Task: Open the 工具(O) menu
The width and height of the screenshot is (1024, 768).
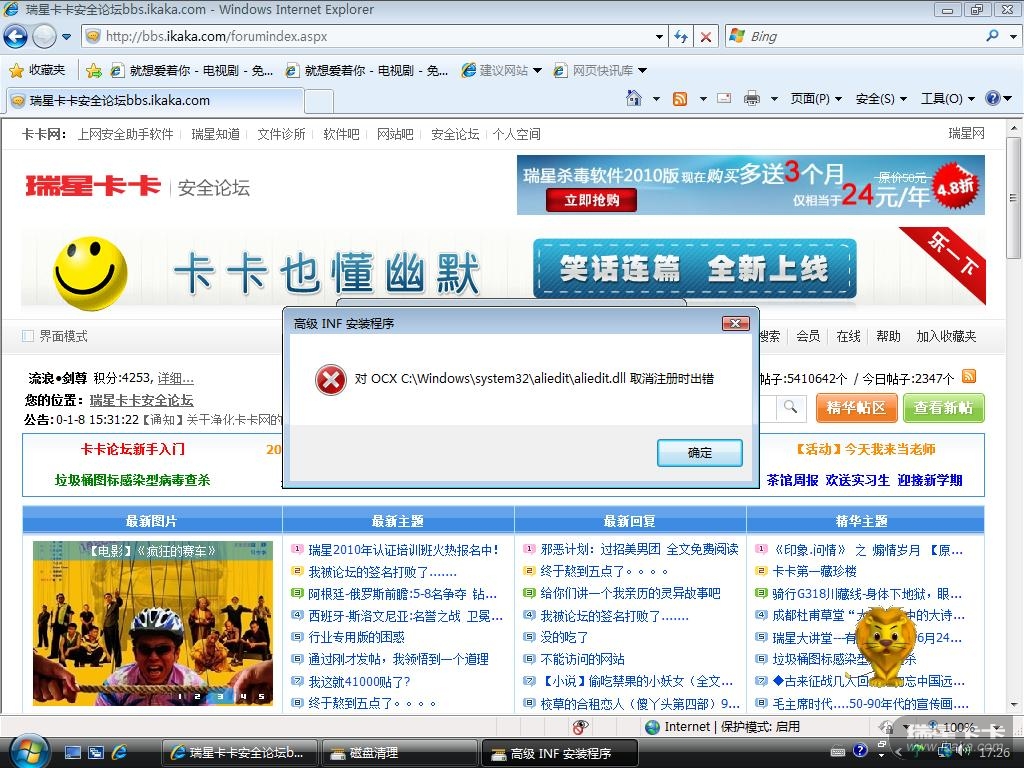Action: (948, 99)
